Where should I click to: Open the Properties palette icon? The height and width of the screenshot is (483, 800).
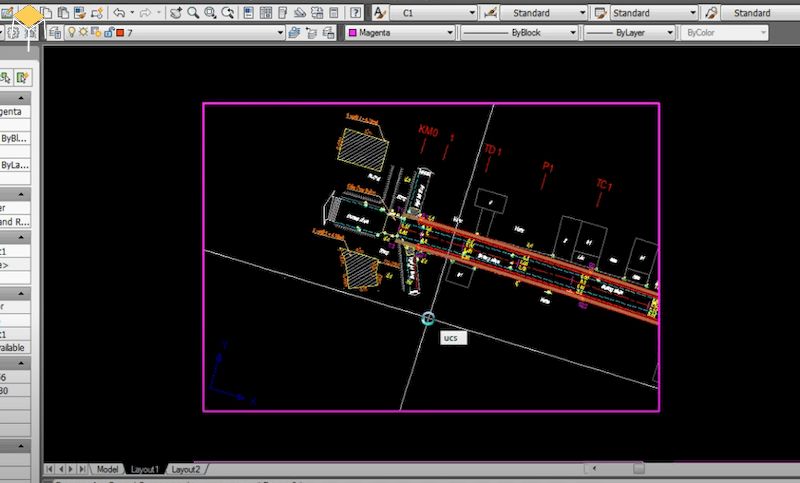[248, 12]
